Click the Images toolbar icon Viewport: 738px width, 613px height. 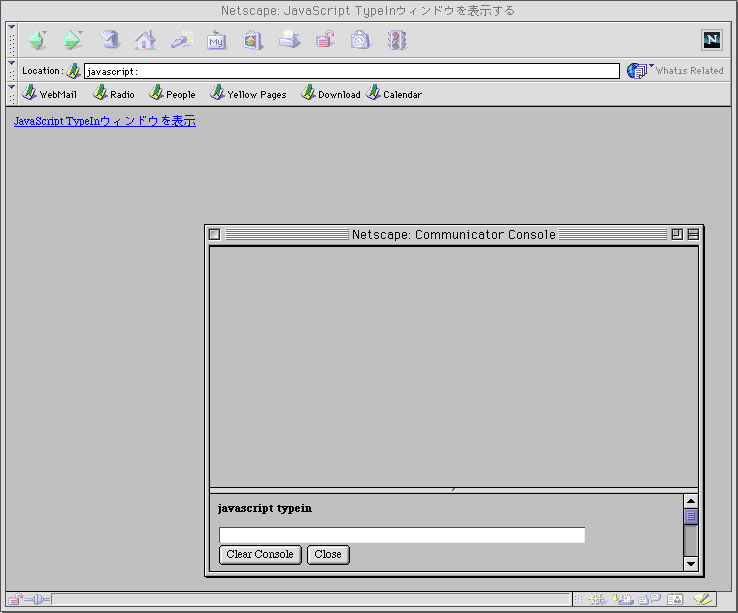(253, 40)
